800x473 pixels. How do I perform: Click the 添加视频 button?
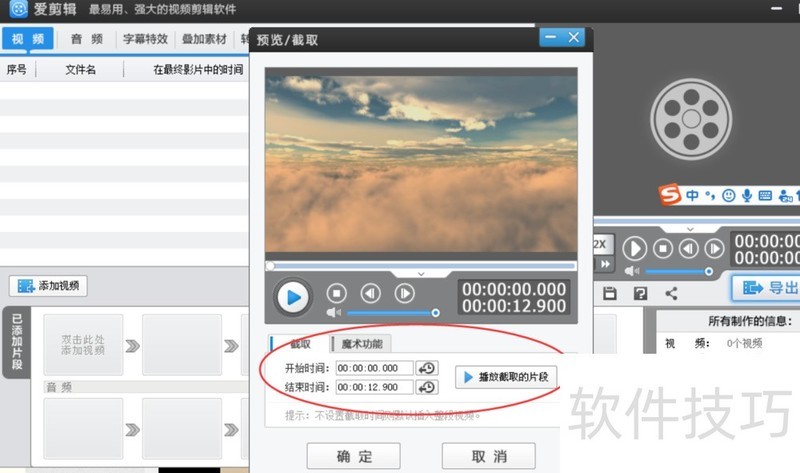(x=48, y=286)
